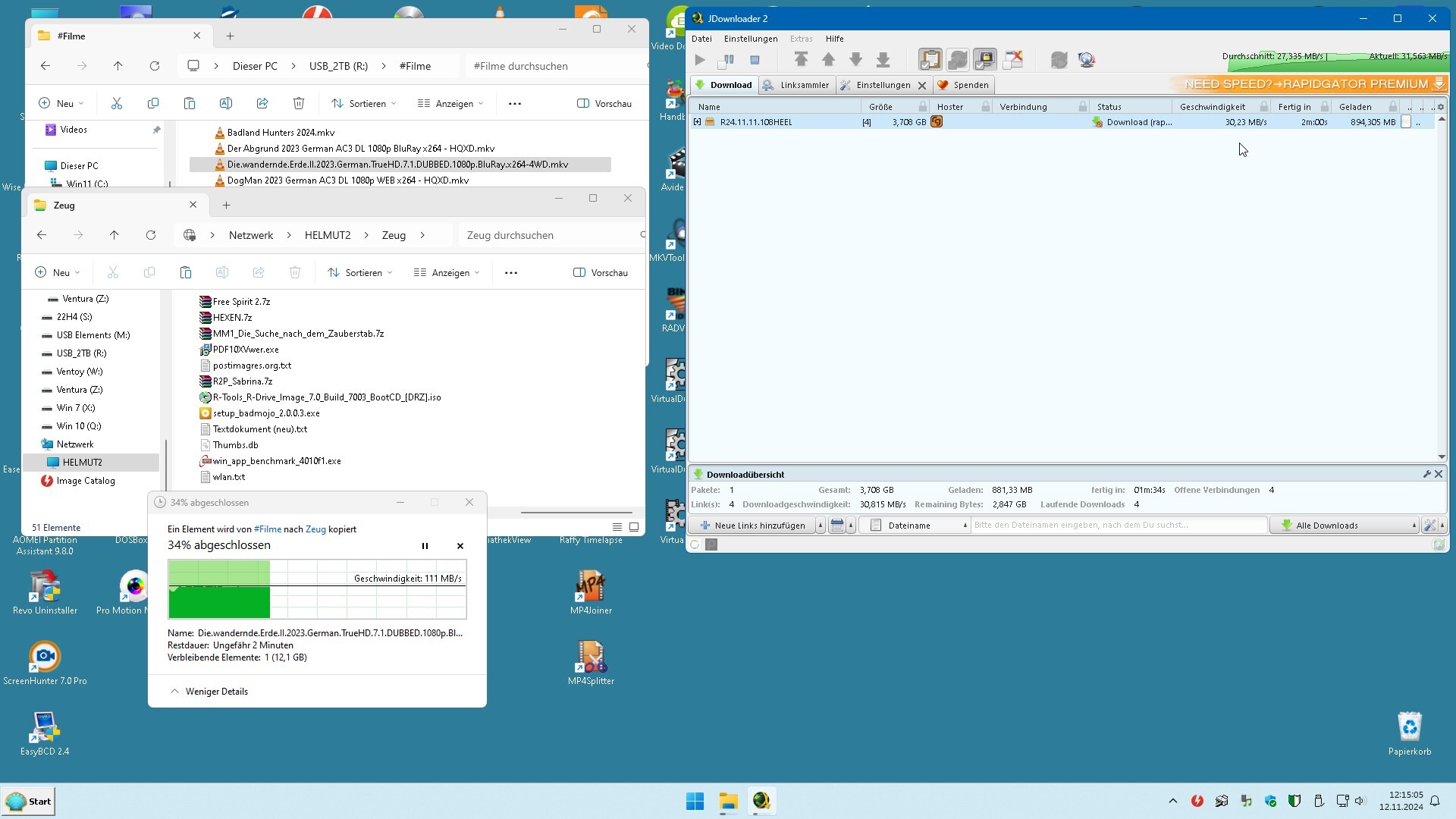Open Anzeigen dropdown in Zeug window
1456x819 pixels.
coord(447,273)
